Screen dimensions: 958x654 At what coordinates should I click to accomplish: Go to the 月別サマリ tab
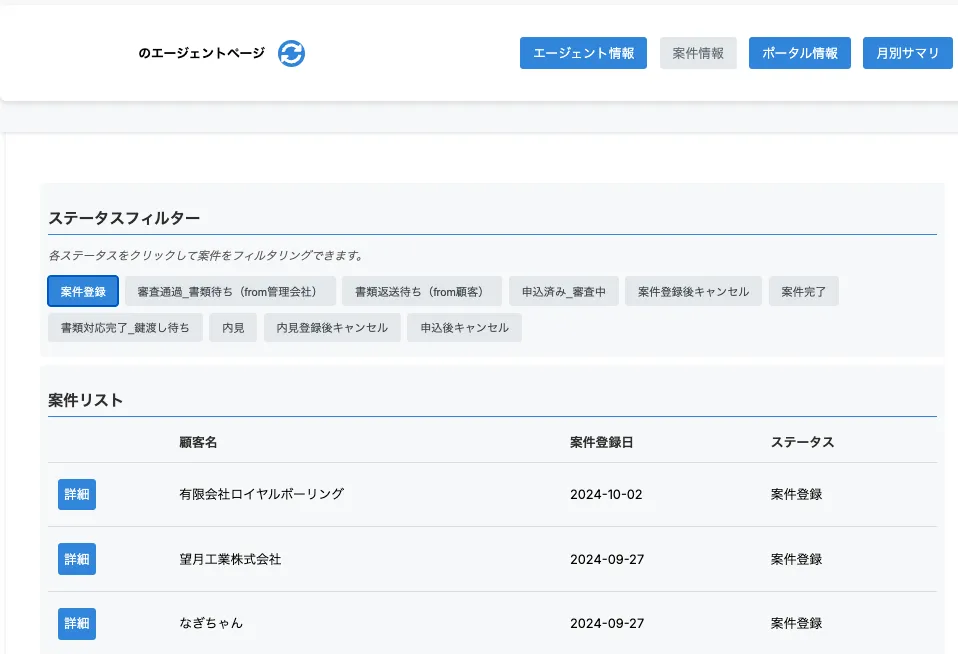point(907,53)
